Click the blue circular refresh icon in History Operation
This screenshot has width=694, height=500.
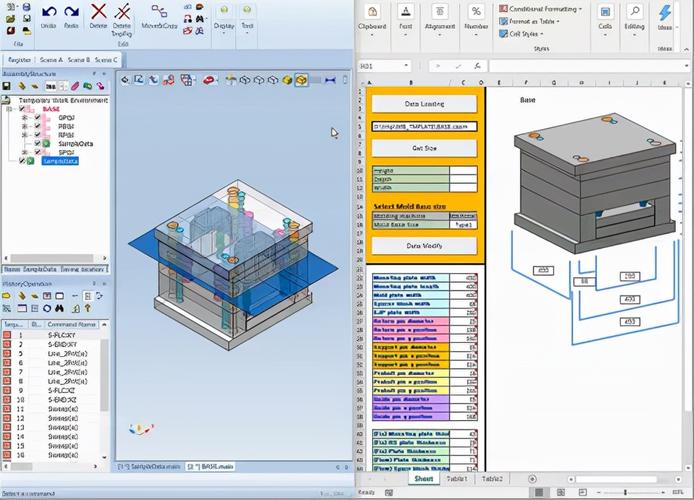[47, 308]
